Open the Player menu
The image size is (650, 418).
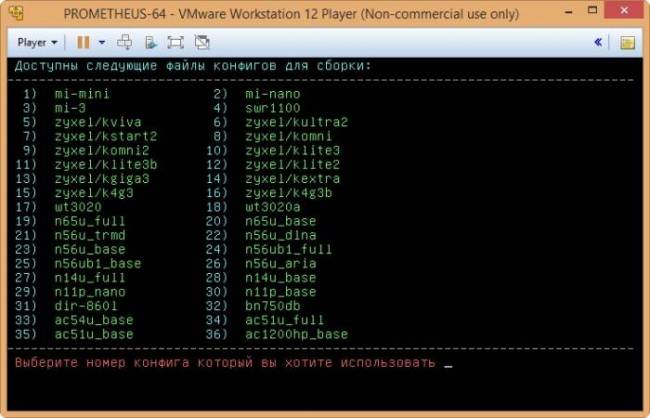click(x=37, y=42)
